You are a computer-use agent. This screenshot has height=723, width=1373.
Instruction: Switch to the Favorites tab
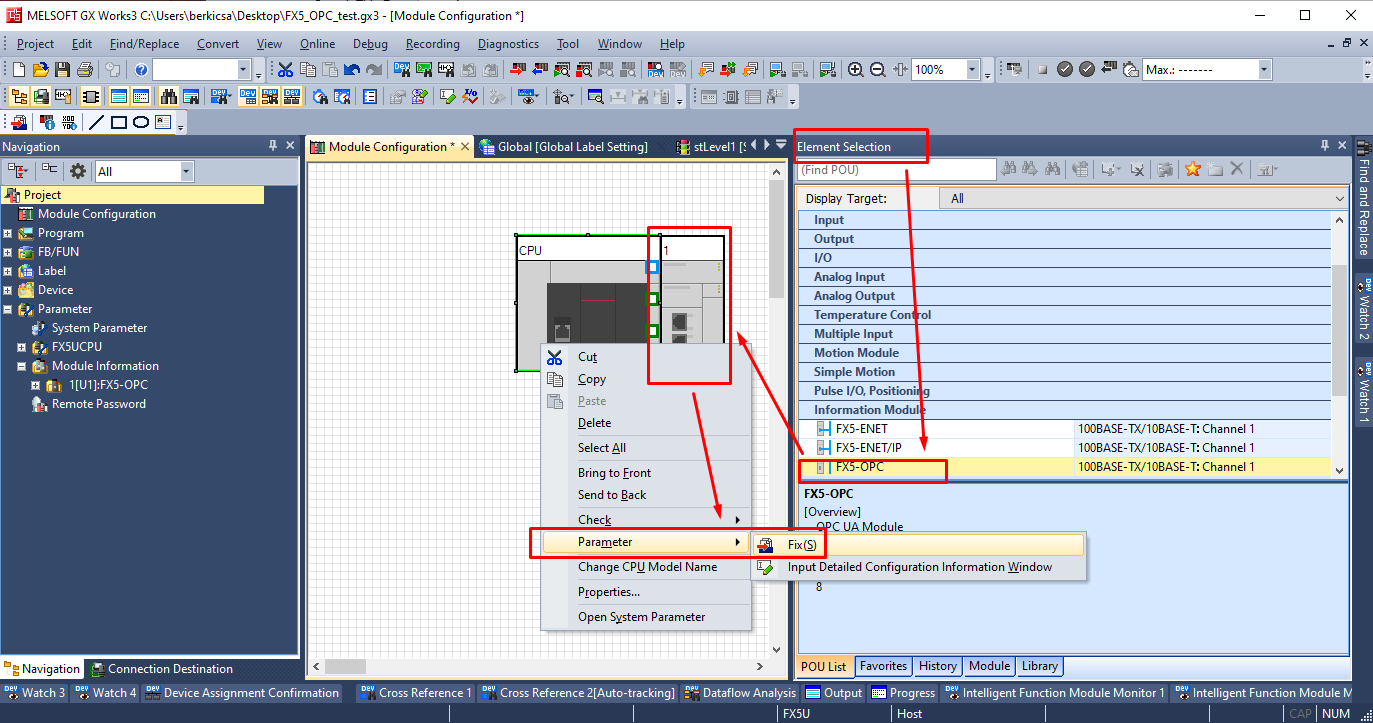tap(884, 666)
